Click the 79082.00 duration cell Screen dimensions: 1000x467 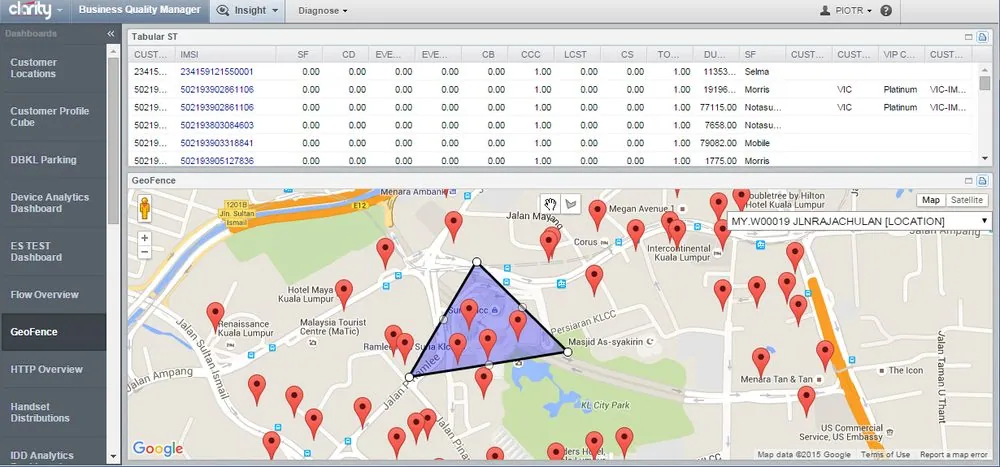718,143
